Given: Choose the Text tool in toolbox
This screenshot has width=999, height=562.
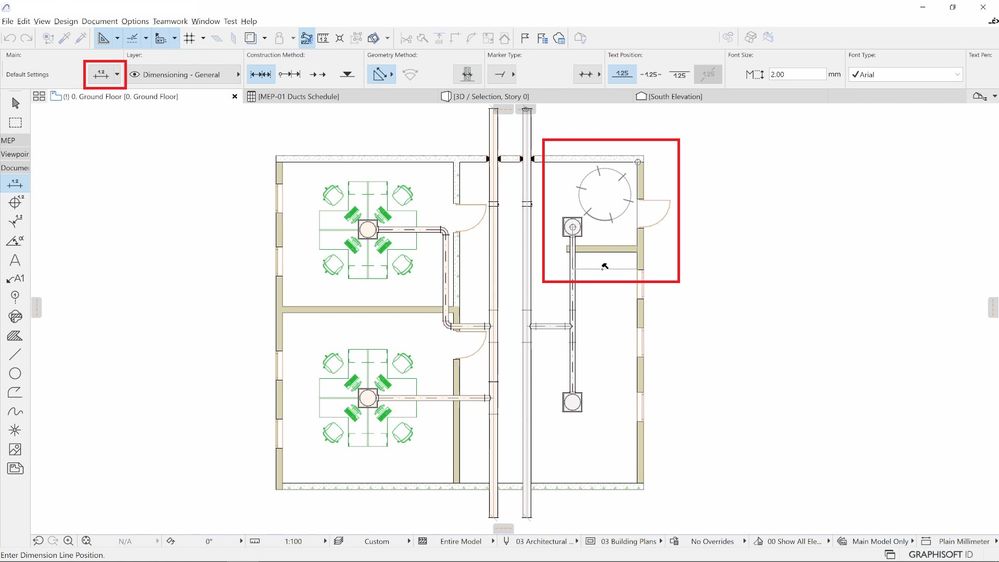Looking at the screenshot, I should (x=15, y=260).
